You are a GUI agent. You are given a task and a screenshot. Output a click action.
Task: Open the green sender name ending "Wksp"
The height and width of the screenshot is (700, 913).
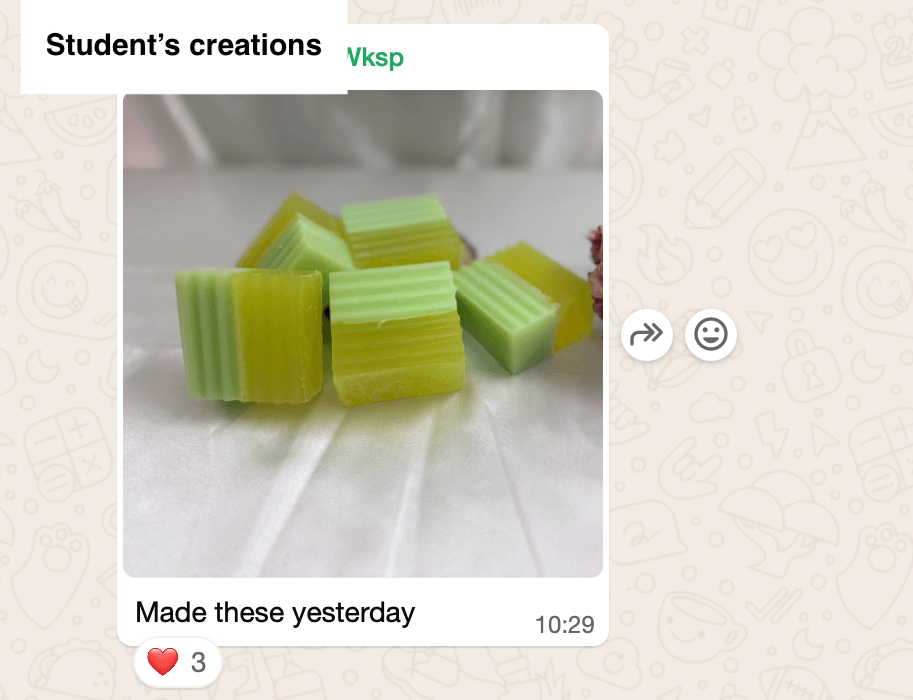375,58
